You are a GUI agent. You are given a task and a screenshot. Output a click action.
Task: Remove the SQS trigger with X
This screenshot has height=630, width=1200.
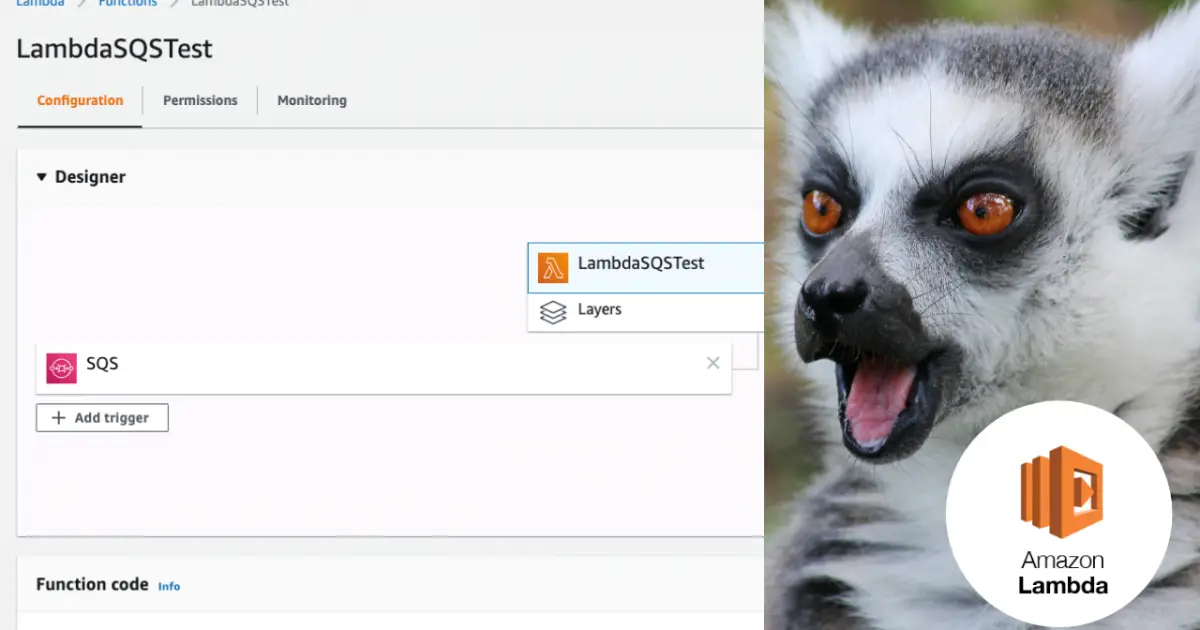click(713, 363)
